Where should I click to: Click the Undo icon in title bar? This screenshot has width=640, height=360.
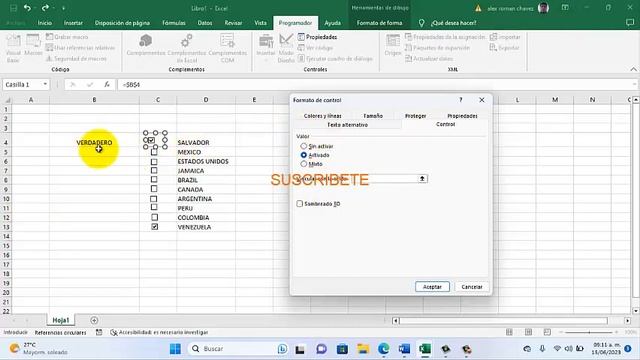(27, 8)
